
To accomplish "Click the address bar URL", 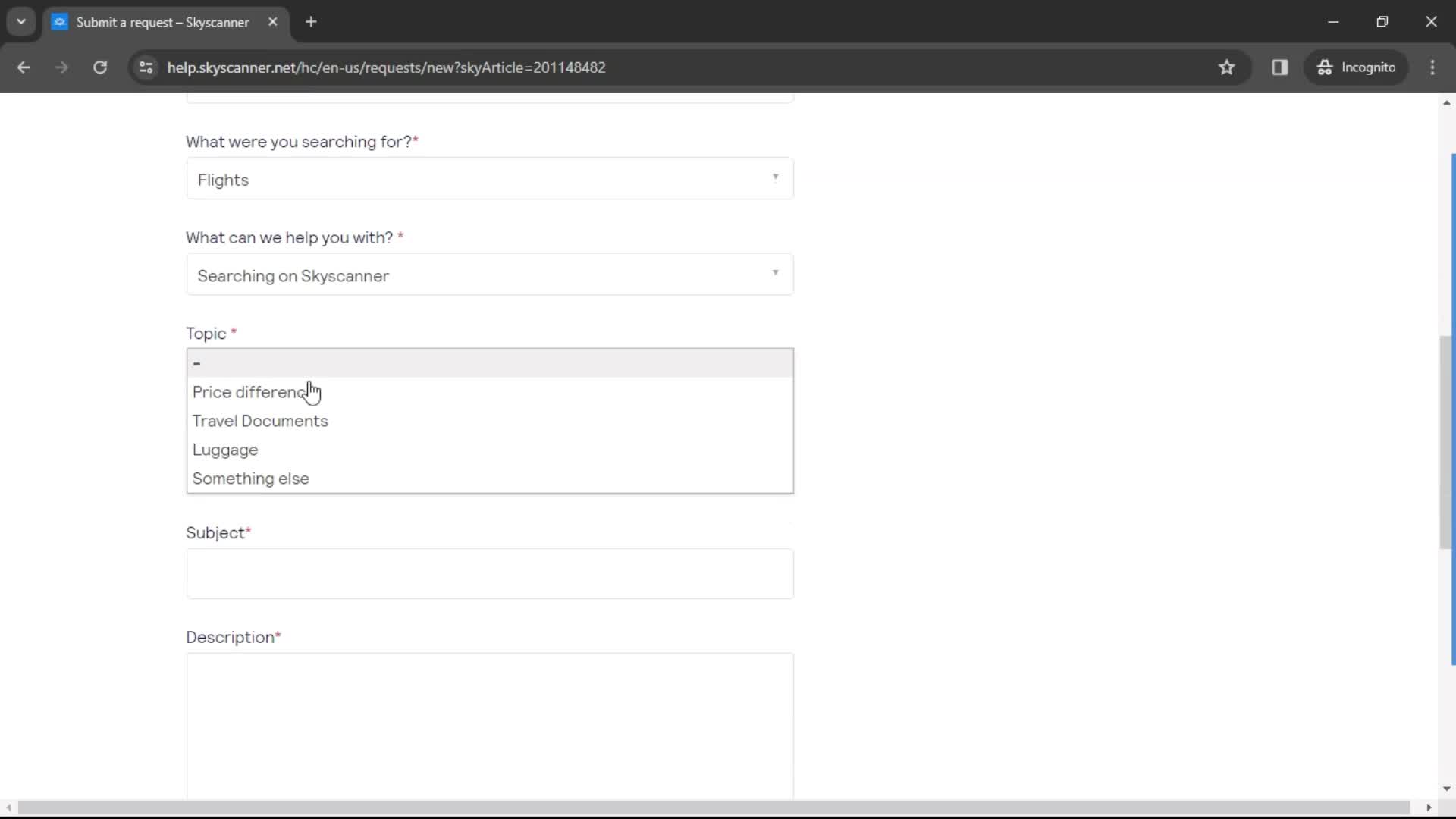I will click(x=386, y=67).
